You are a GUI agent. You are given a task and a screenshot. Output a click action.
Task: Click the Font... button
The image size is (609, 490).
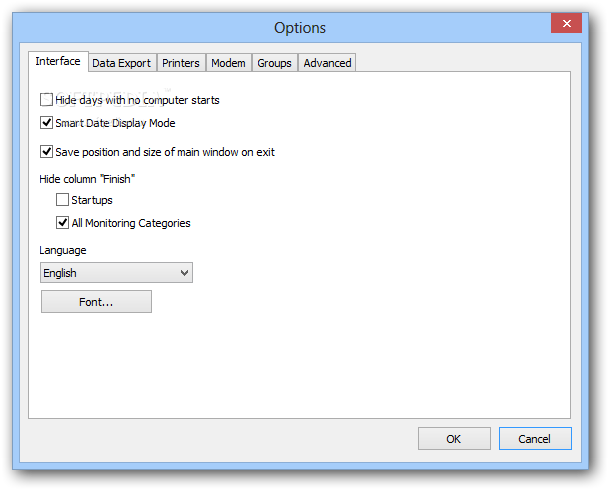[96, 302]
